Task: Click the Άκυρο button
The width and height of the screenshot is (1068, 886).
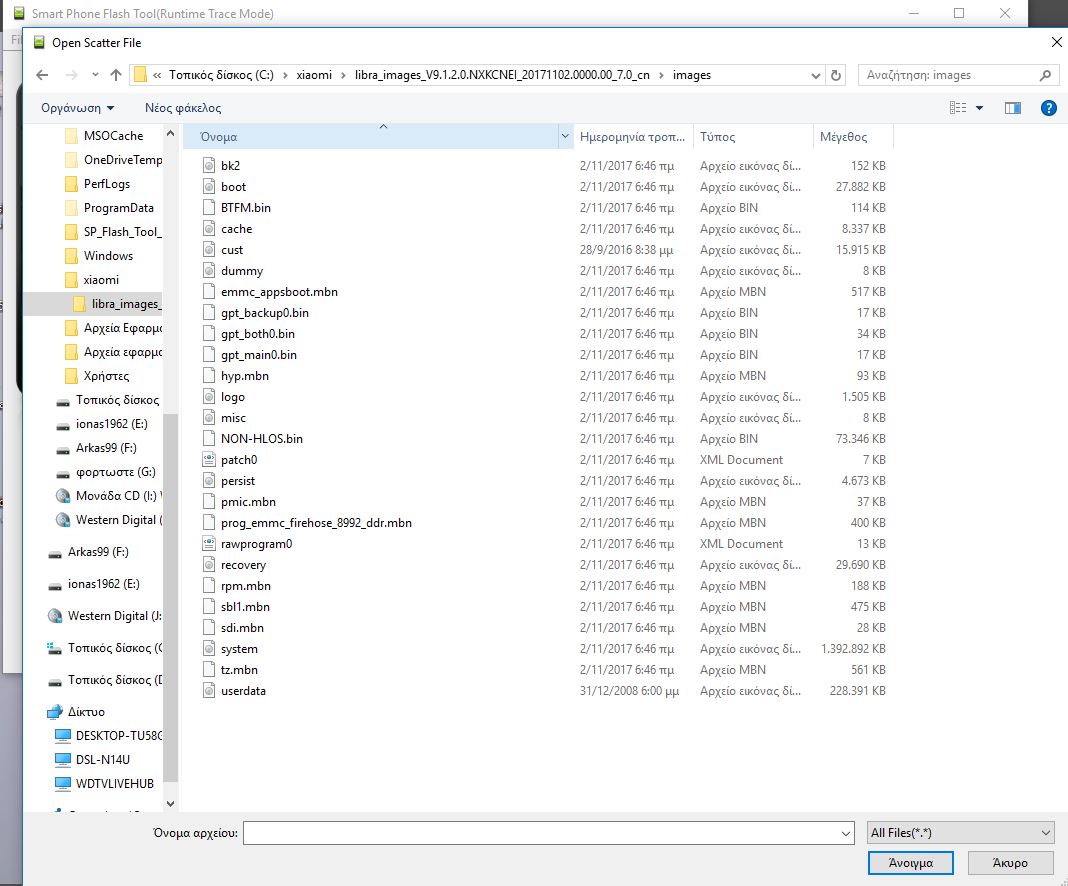Action: [1009, 862]
